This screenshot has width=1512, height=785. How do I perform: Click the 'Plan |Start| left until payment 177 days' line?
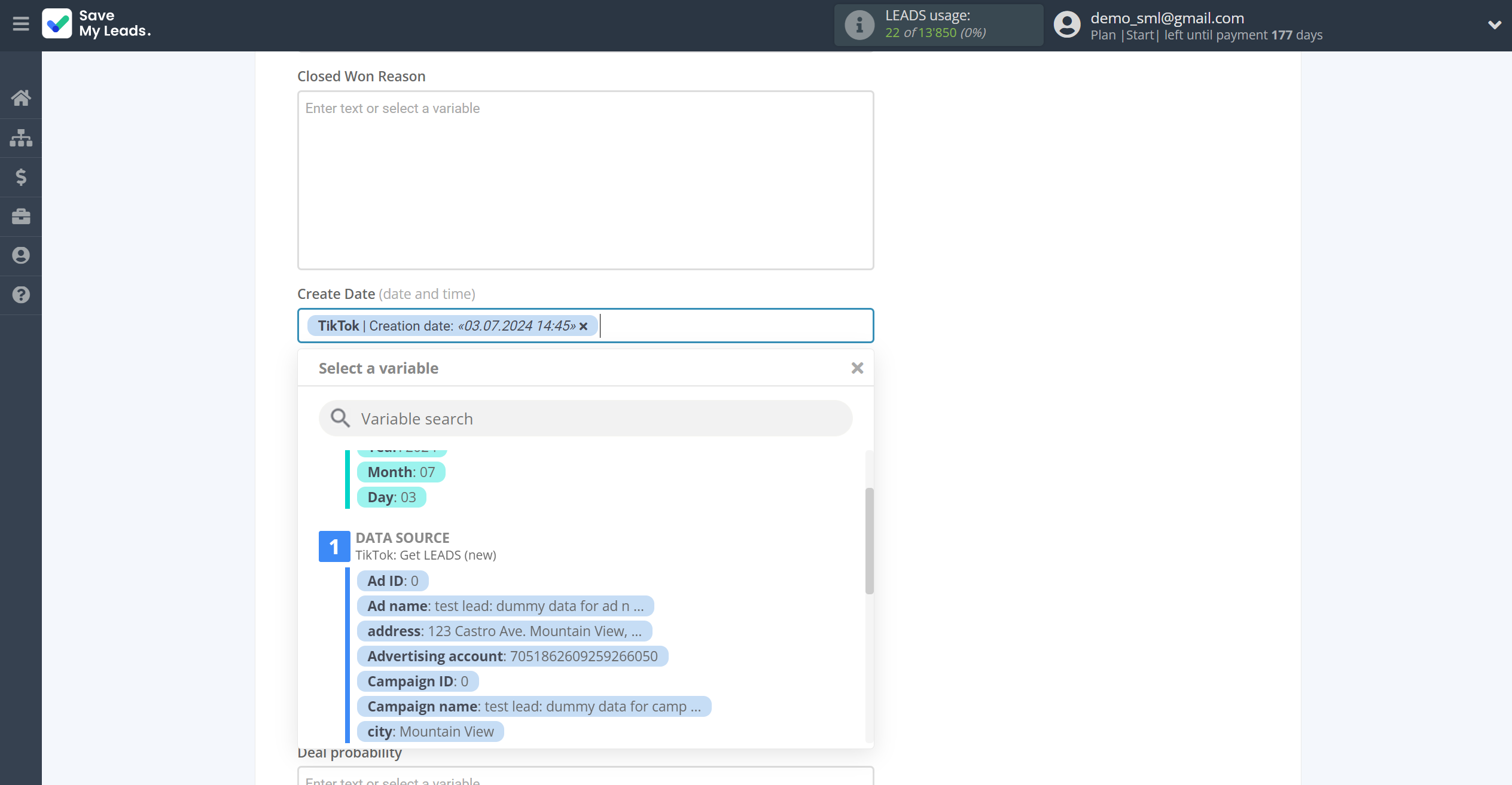(x=1206, y=35)
